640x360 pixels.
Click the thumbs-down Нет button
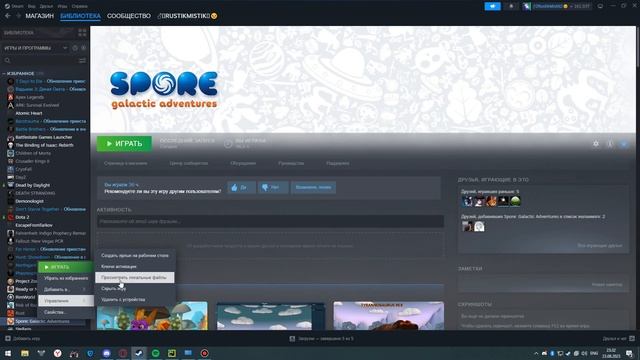pos(273,187)
